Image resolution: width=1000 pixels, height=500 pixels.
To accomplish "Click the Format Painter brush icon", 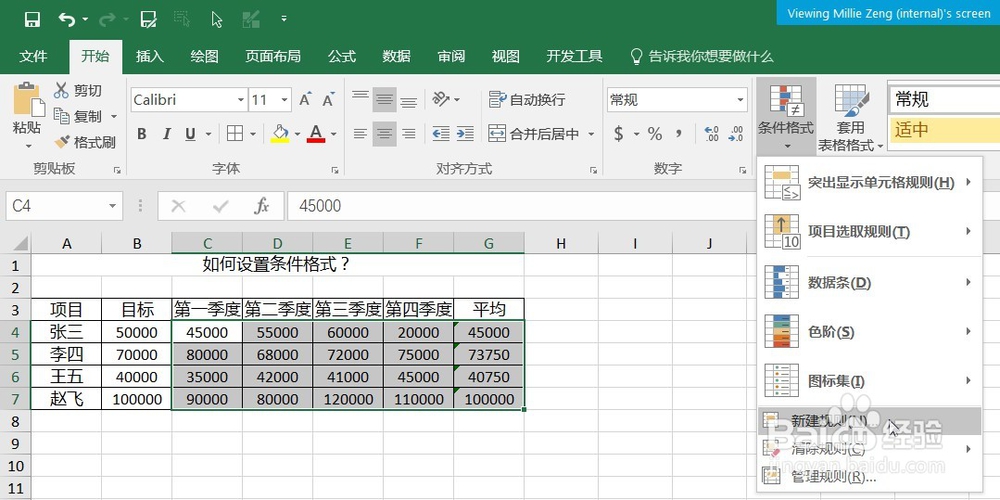I will [x=62, y=142].
